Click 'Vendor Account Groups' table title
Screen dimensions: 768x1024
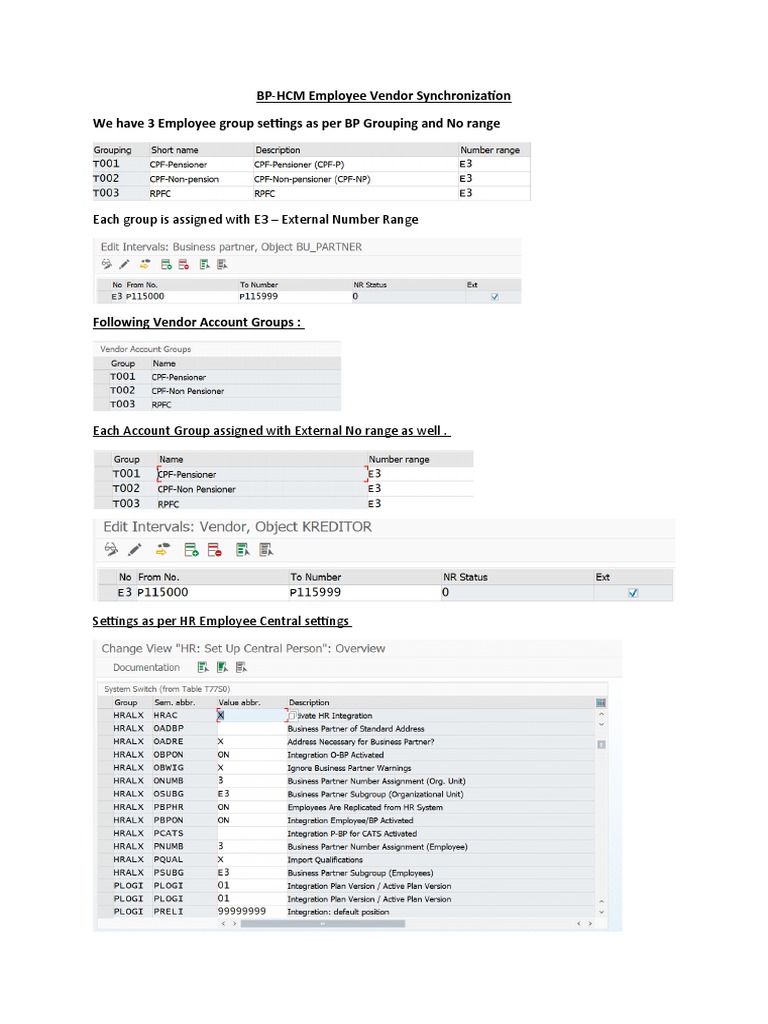point(146,349)
